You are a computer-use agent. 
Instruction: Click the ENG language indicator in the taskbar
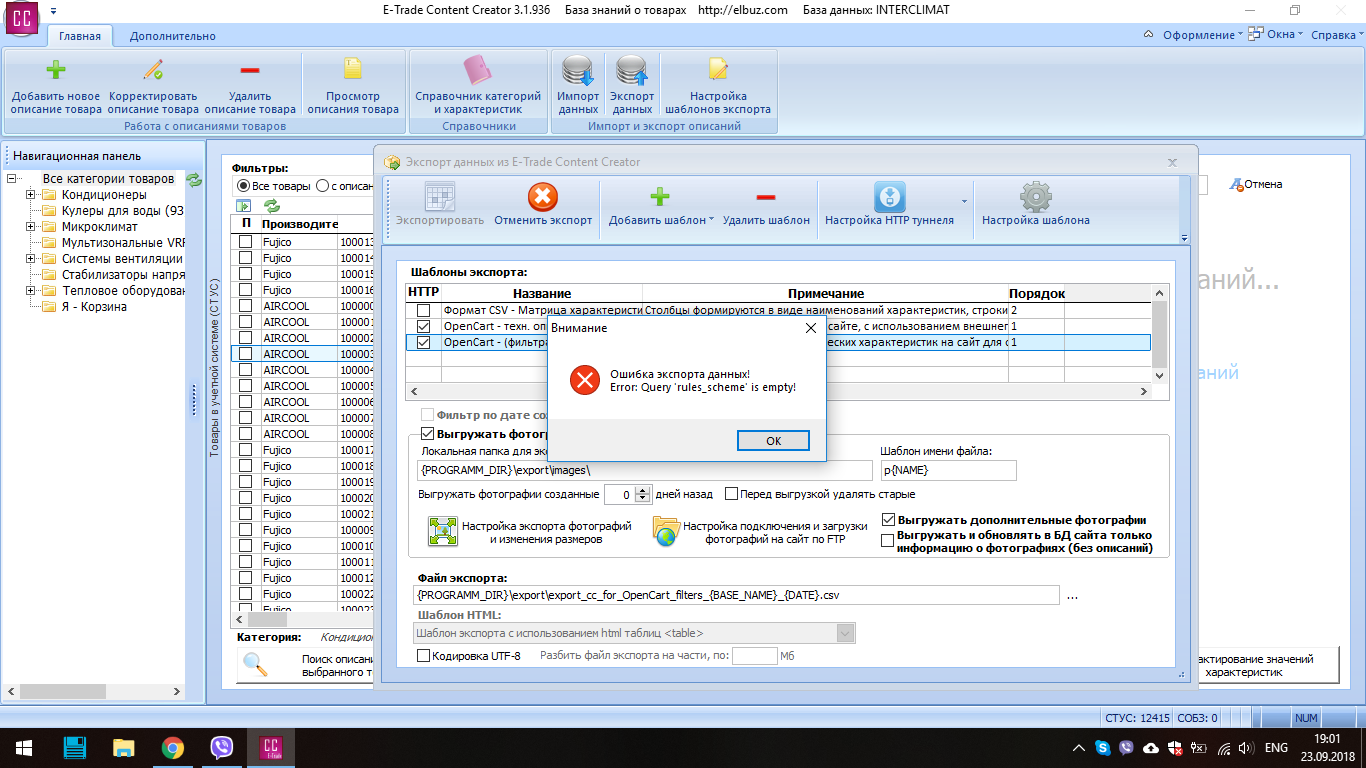(1276, 748)
